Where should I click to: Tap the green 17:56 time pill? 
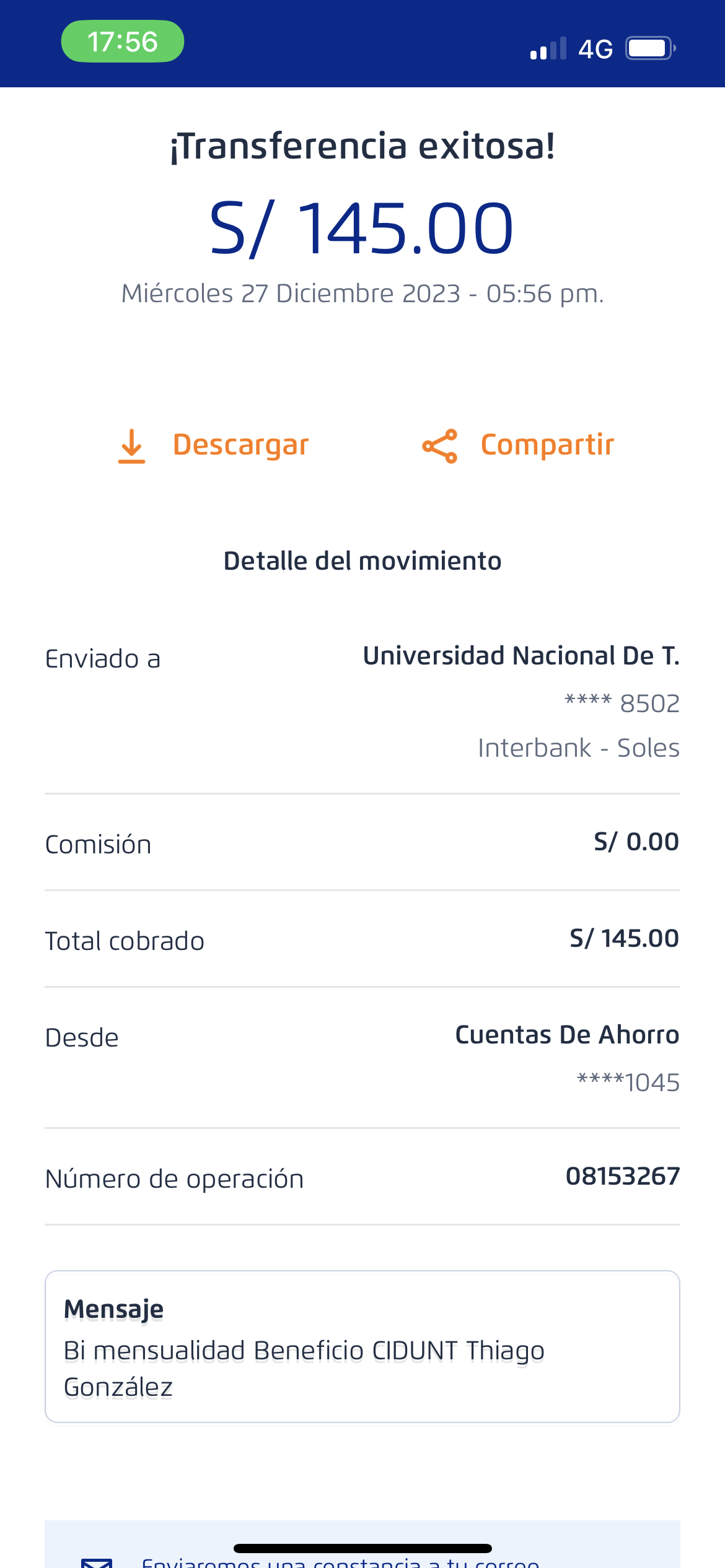[123, 41]
